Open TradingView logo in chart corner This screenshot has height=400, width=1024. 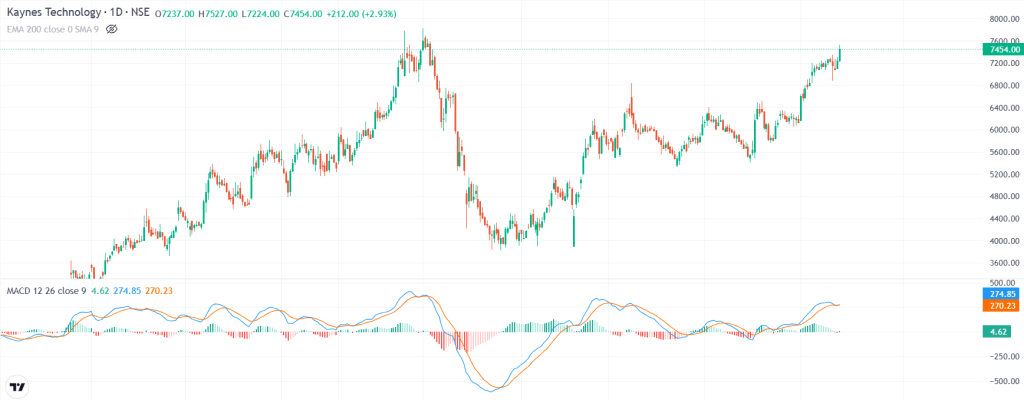pyautogui.click(x=18, y=386)
